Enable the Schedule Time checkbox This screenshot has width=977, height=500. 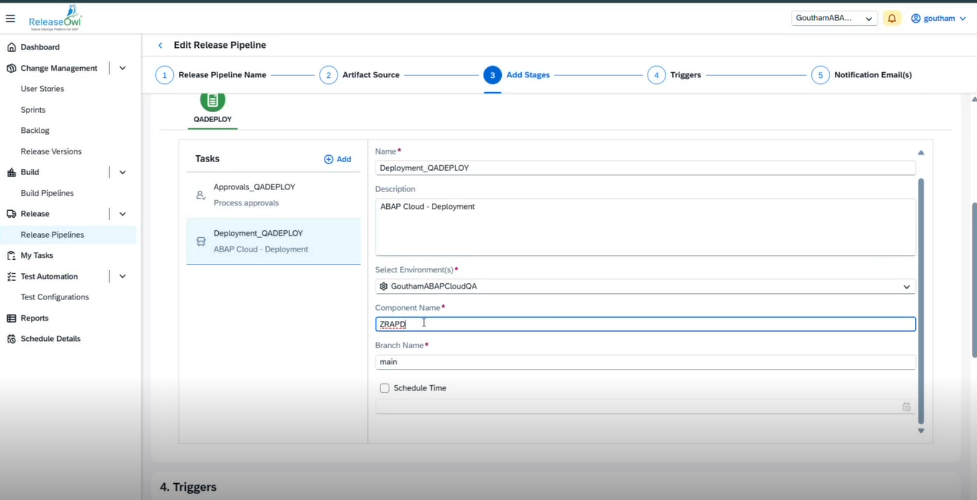pyautogui.click(x=384, y=388)
